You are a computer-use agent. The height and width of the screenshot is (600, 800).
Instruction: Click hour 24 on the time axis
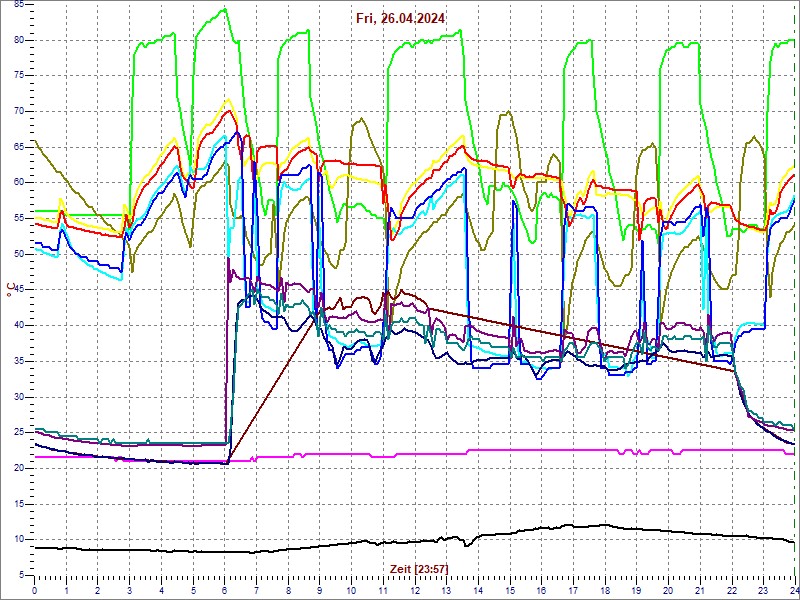click(x=794, y=590)
